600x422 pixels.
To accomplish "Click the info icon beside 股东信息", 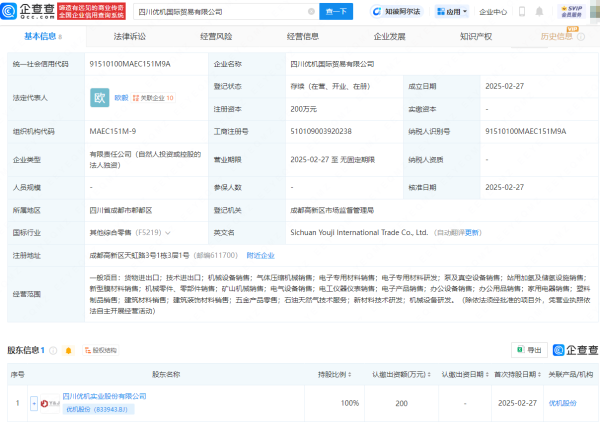I will pyautogui.click(x=54, y=350).
